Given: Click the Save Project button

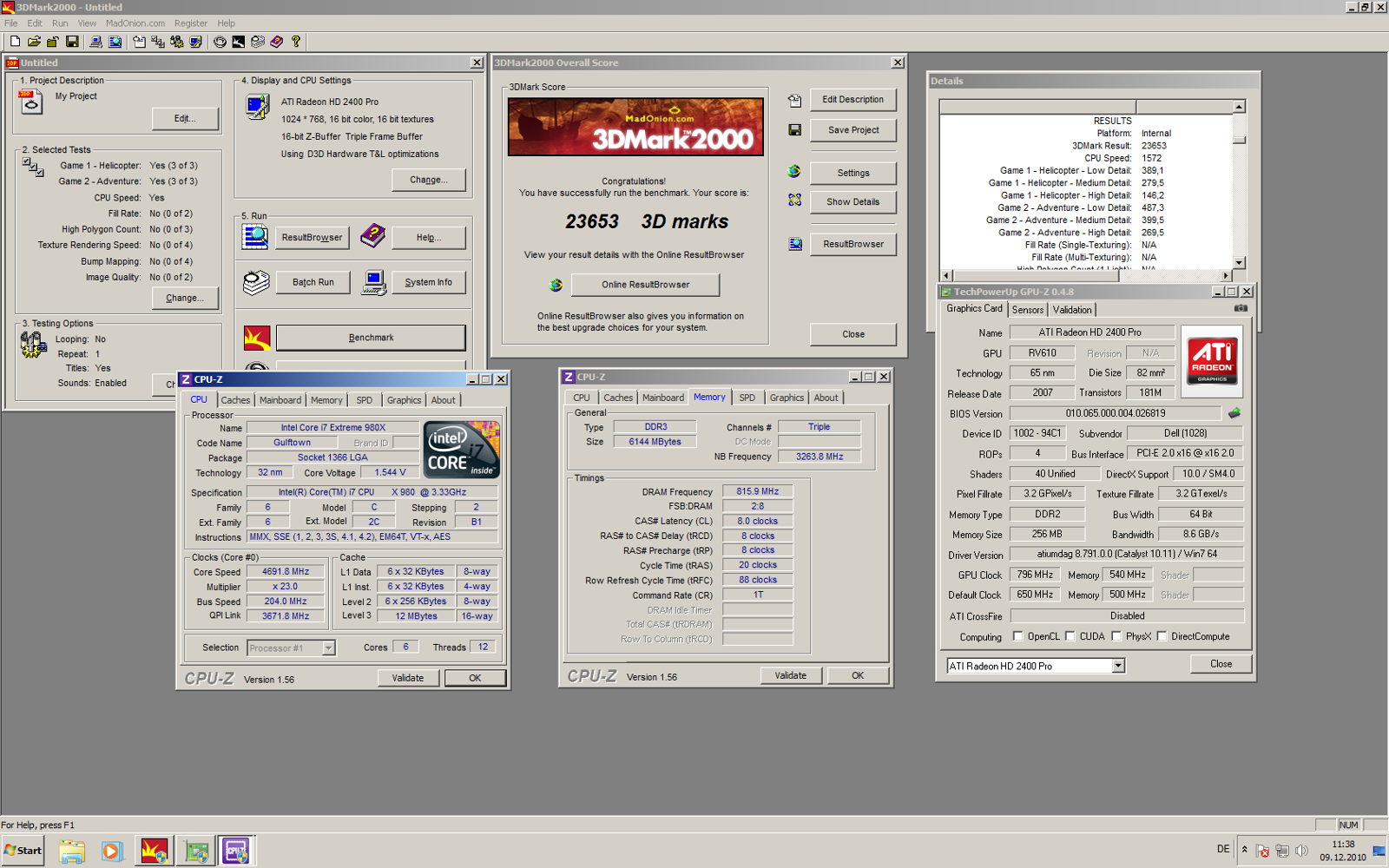Looking at the screenshot, I should 853,130.
